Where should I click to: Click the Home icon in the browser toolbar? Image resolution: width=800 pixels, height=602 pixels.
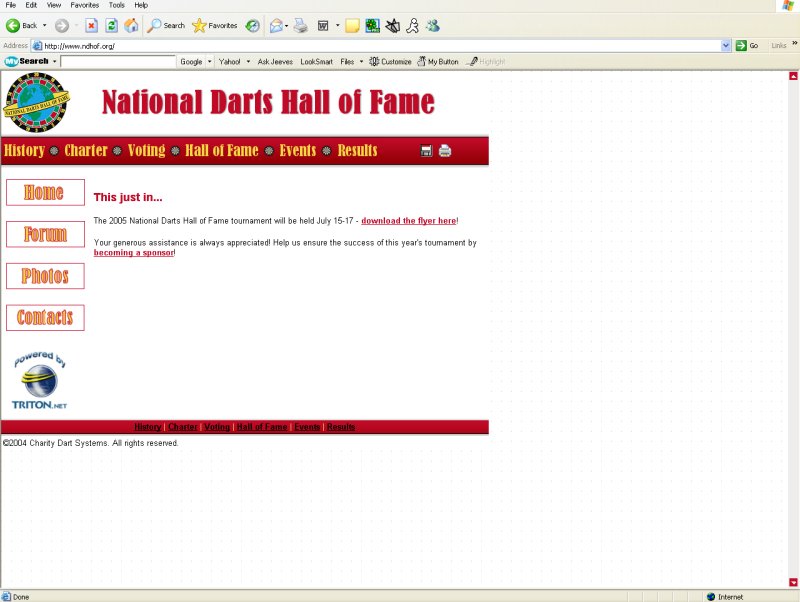tap(131, 26)
